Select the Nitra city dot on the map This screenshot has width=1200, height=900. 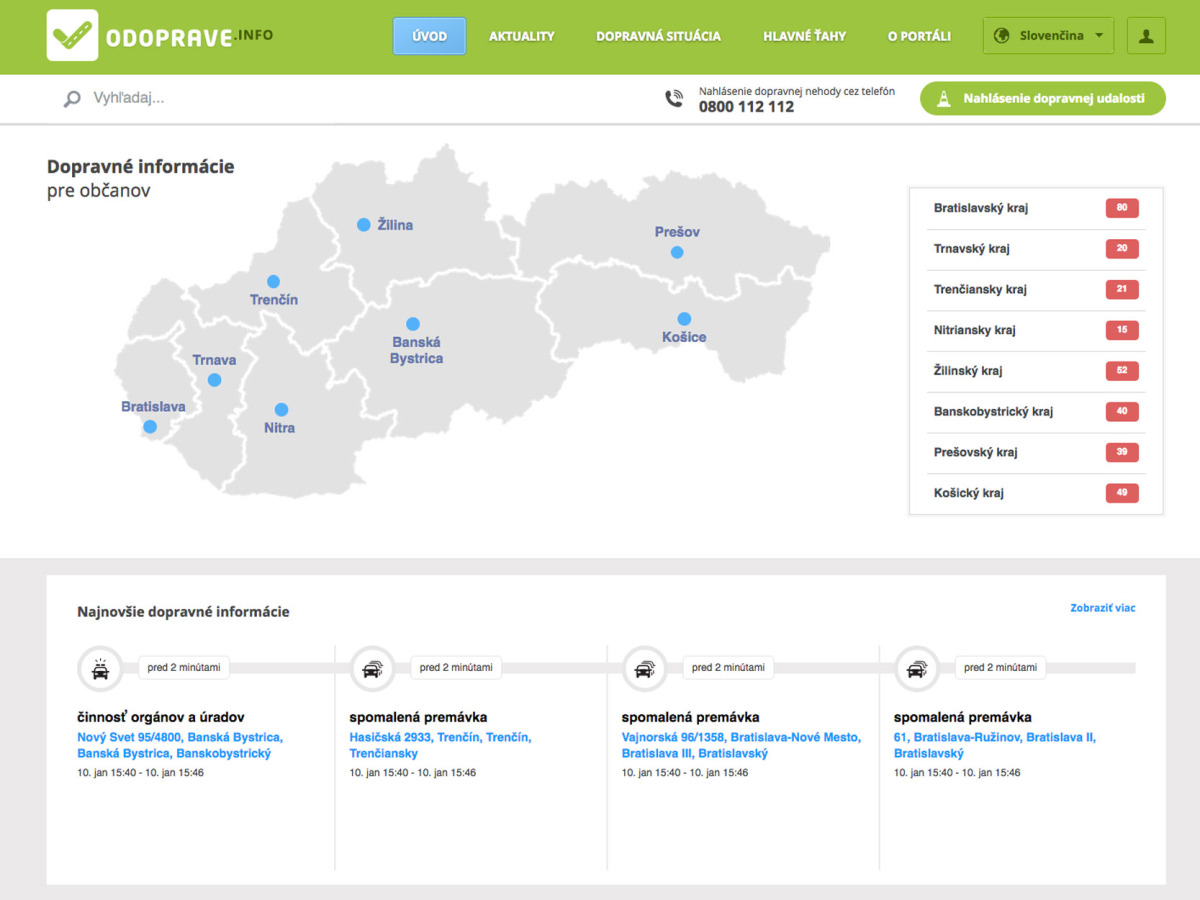tap(281, 410)
